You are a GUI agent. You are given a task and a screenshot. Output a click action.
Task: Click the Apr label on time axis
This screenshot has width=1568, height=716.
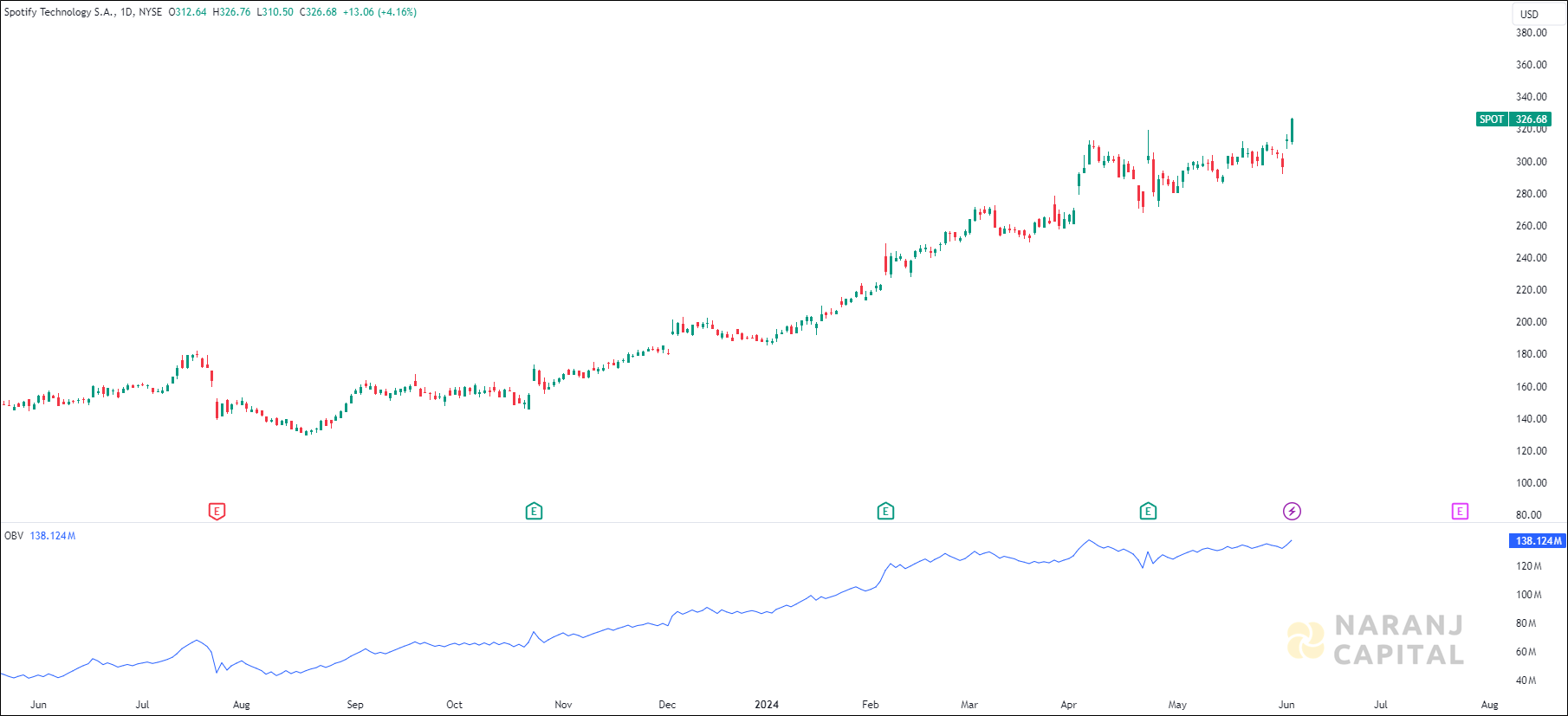click(1069, 705)
